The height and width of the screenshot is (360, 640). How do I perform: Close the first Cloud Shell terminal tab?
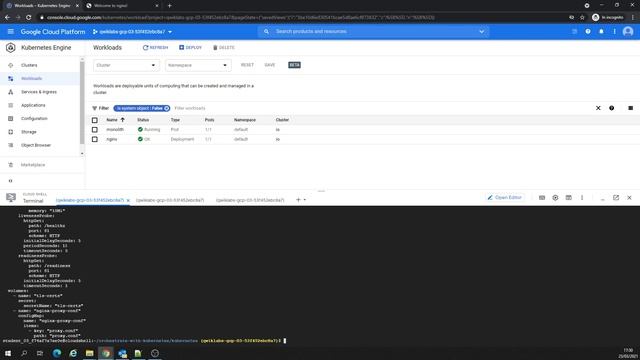point(128,200)
